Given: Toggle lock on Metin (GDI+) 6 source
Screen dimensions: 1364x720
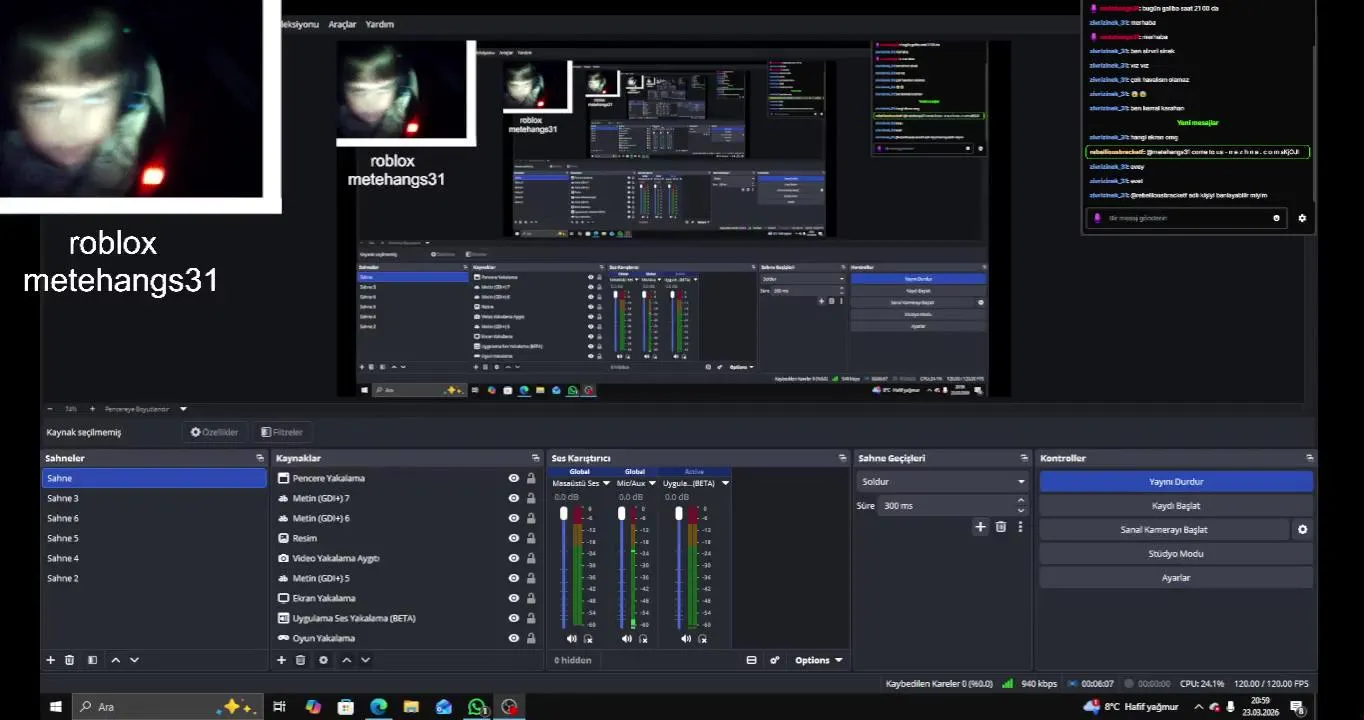Looking at the screenshot, I should (531, 518).
